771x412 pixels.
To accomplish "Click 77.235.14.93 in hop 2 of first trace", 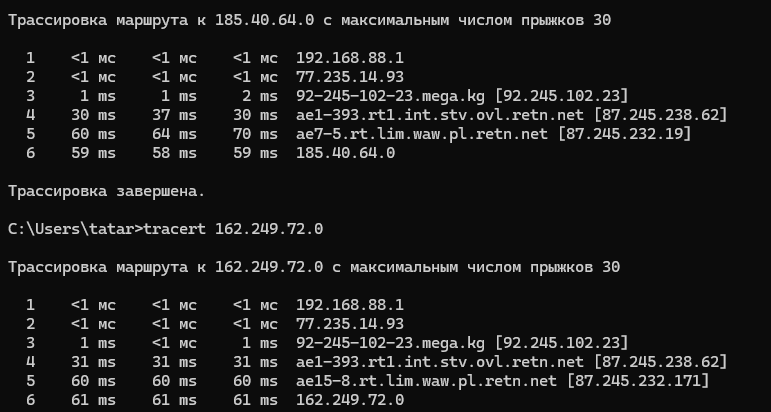I will pyautogui.click(x=350, y=77).
